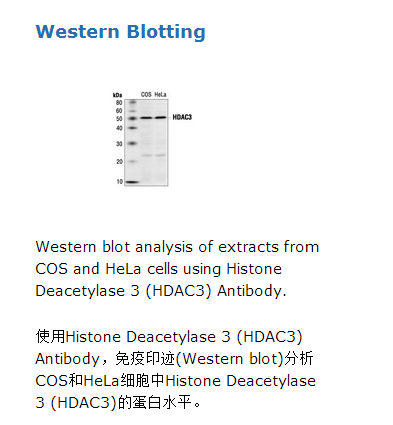Image resolution: width=393 pixels, height=425 pixels.
Task: Click the Western Blotting heading
Action: [120, 32]
